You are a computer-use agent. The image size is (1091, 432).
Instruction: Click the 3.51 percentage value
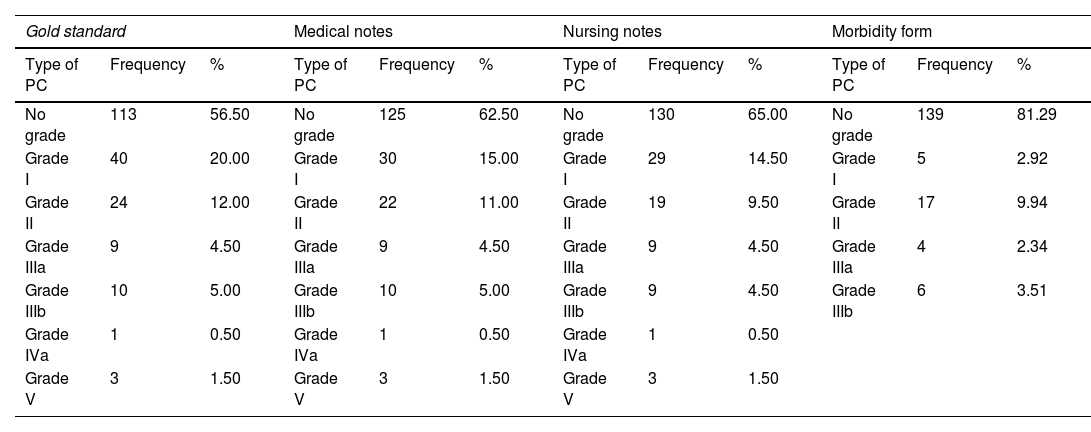pos(1032,291)
